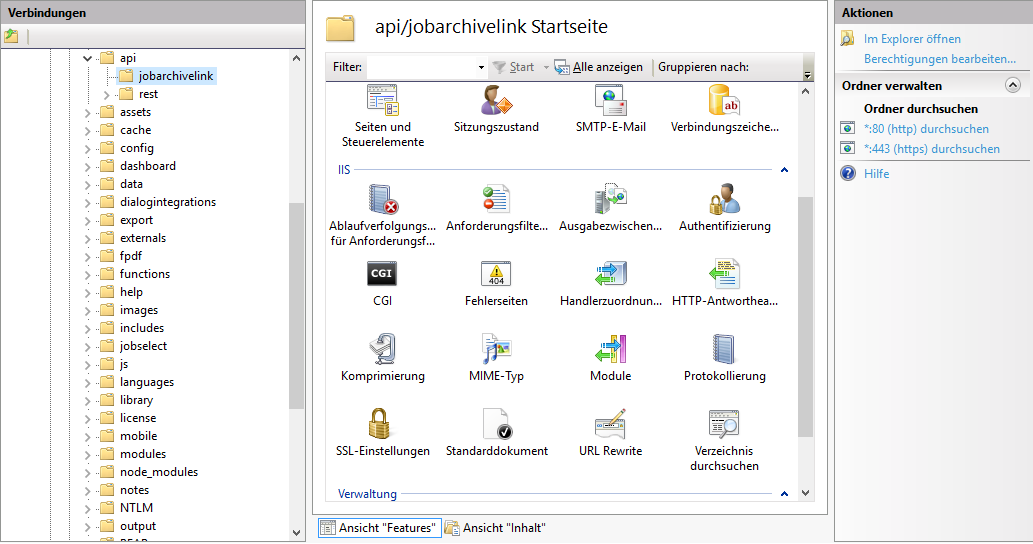Switch to Ansicht "Inhalt" tab

[x=495, y=528]
